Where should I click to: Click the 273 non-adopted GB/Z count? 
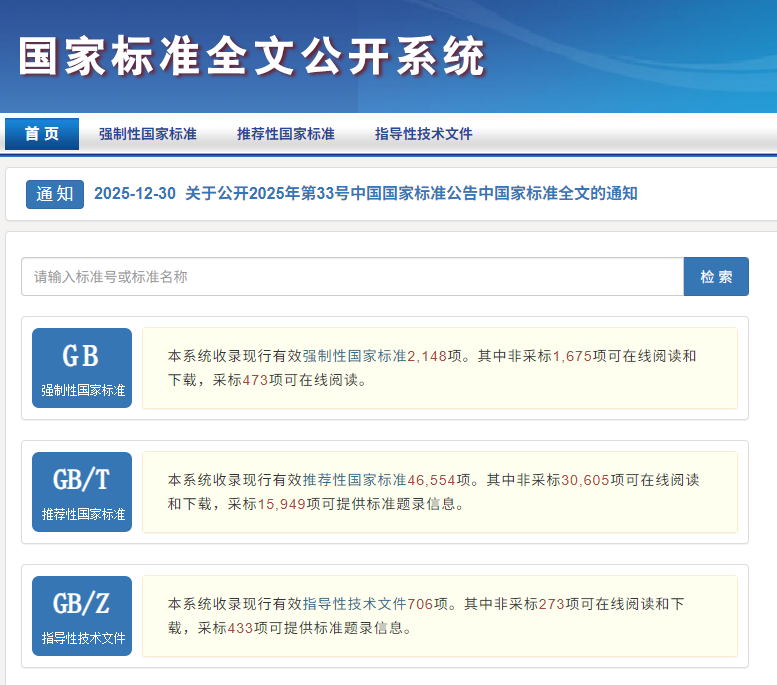(x=553, y=604)
